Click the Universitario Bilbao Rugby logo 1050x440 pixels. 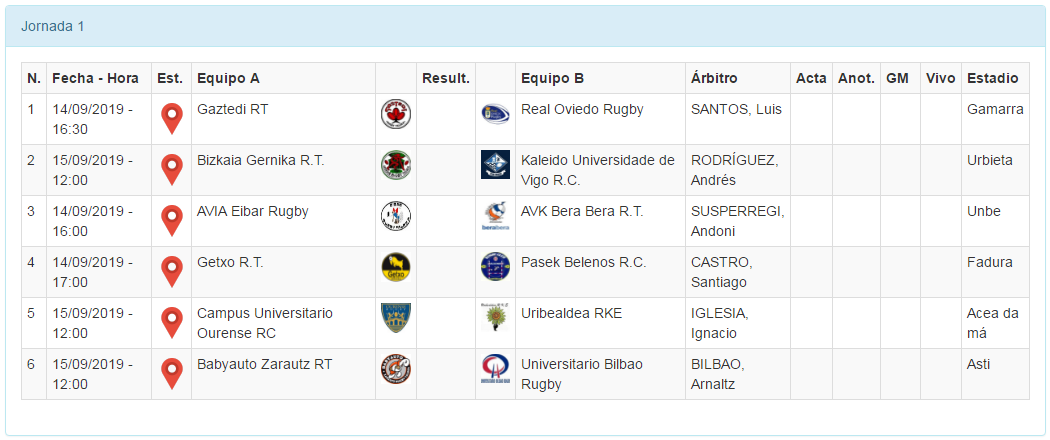tap(495, 369)
